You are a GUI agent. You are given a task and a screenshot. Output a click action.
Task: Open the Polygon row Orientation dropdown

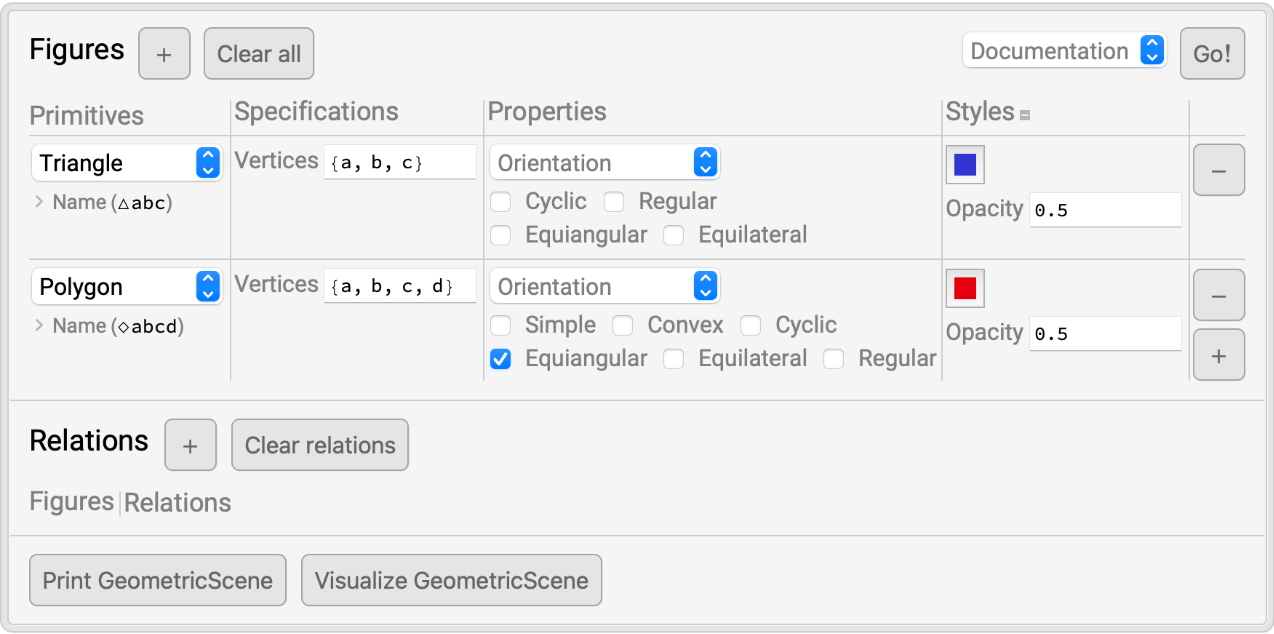604,287
